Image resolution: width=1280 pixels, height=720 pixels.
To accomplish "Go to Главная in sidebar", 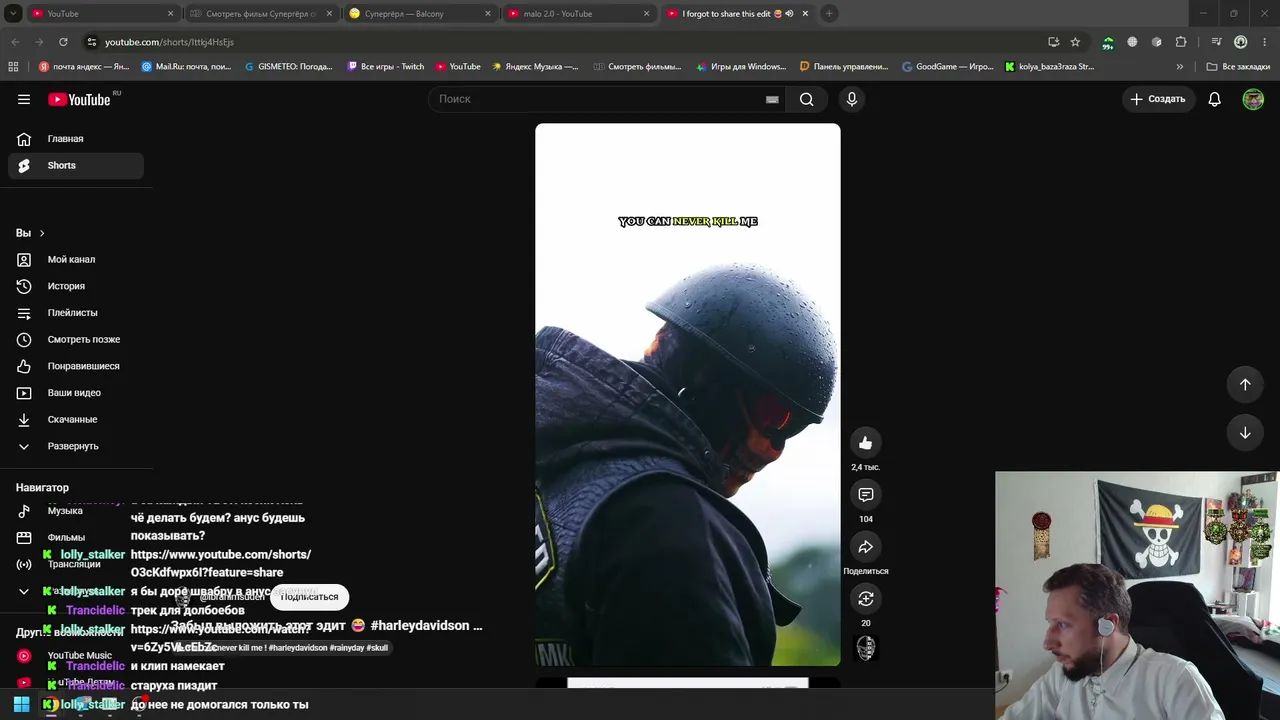I will click(x=76, y=139).
